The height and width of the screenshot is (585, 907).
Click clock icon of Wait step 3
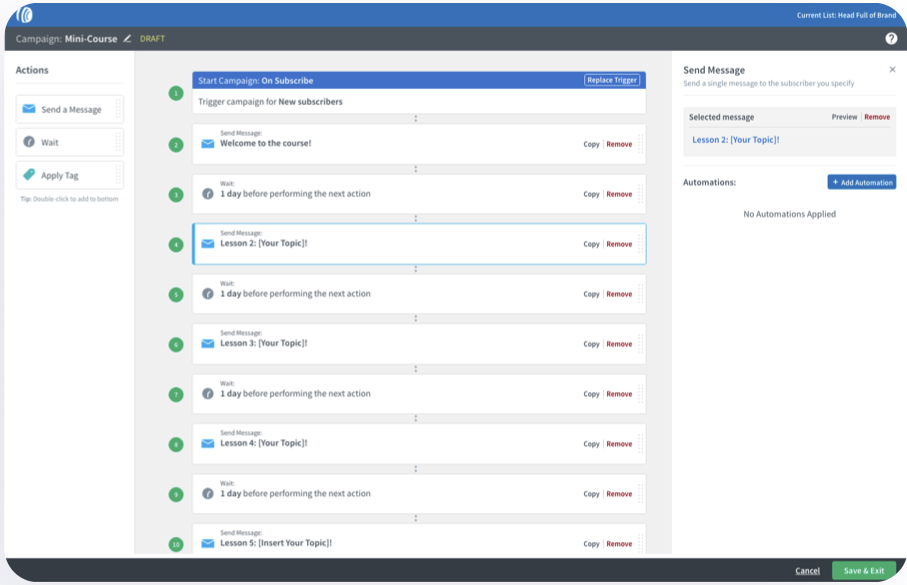tap(208, 194)
